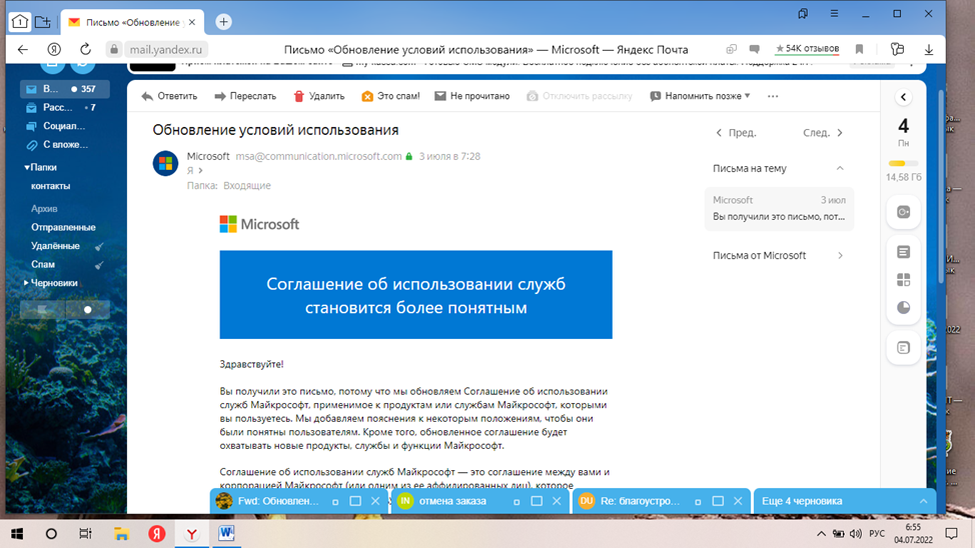Mark the message as spam
Screen dimensions: 975x548
(390, 96)
